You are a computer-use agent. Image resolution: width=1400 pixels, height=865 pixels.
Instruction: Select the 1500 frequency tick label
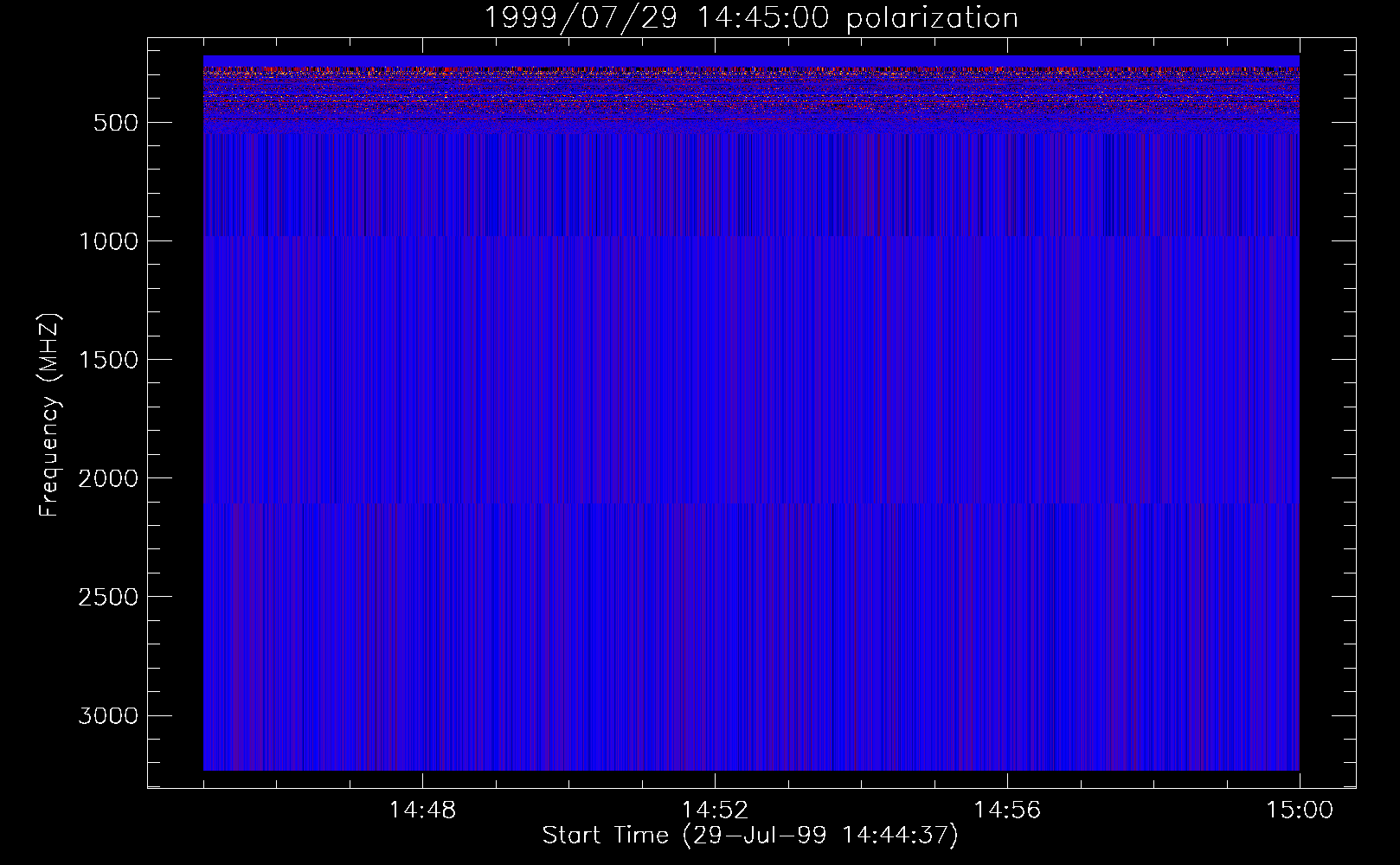point(107,360)
